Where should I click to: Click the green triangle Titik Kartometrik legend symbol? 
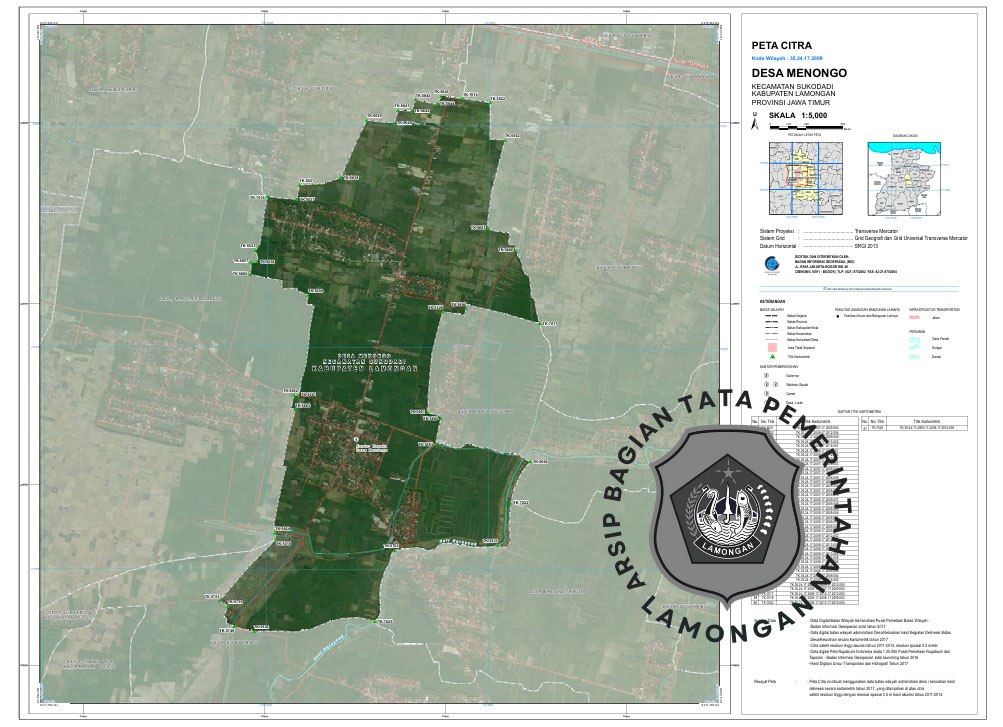pos(772,355)
